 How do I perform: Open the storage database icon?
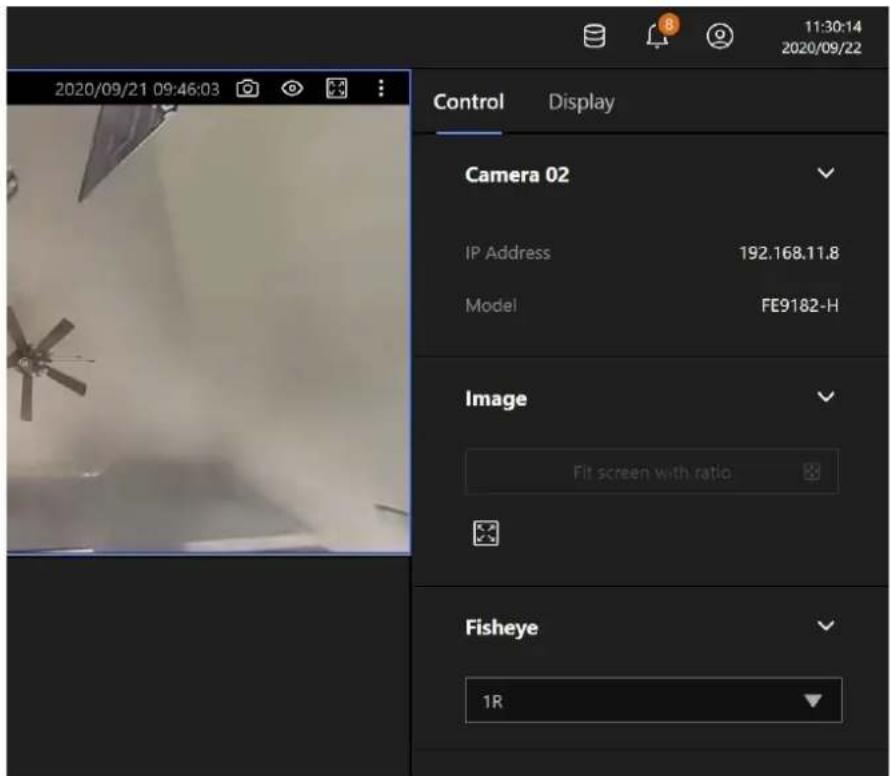594,36
